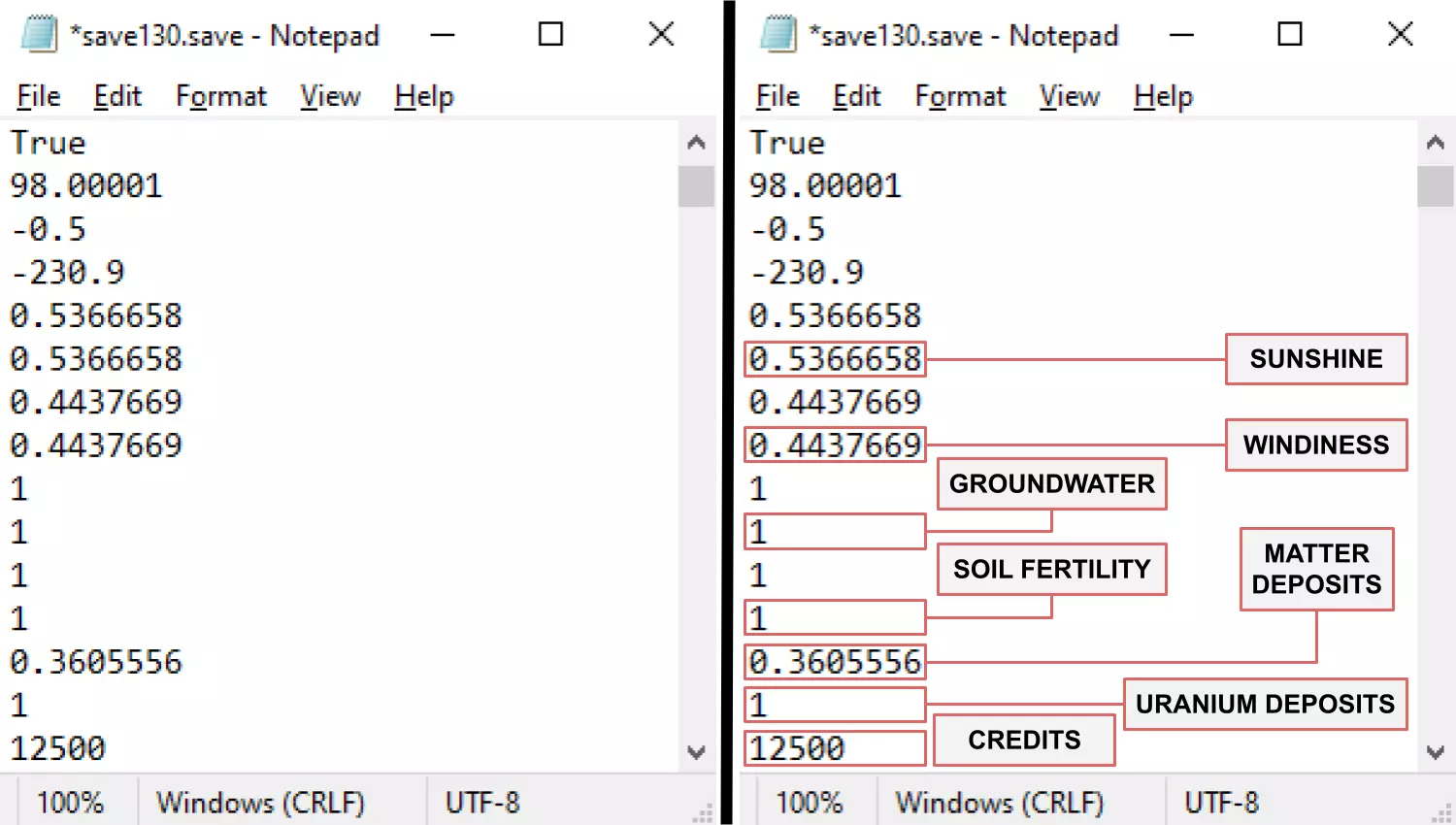Screen dimensions: 1456x825
Task: Place cursor on "12500" line in right window
Action: pyautogui.click(x=797, y=748)
